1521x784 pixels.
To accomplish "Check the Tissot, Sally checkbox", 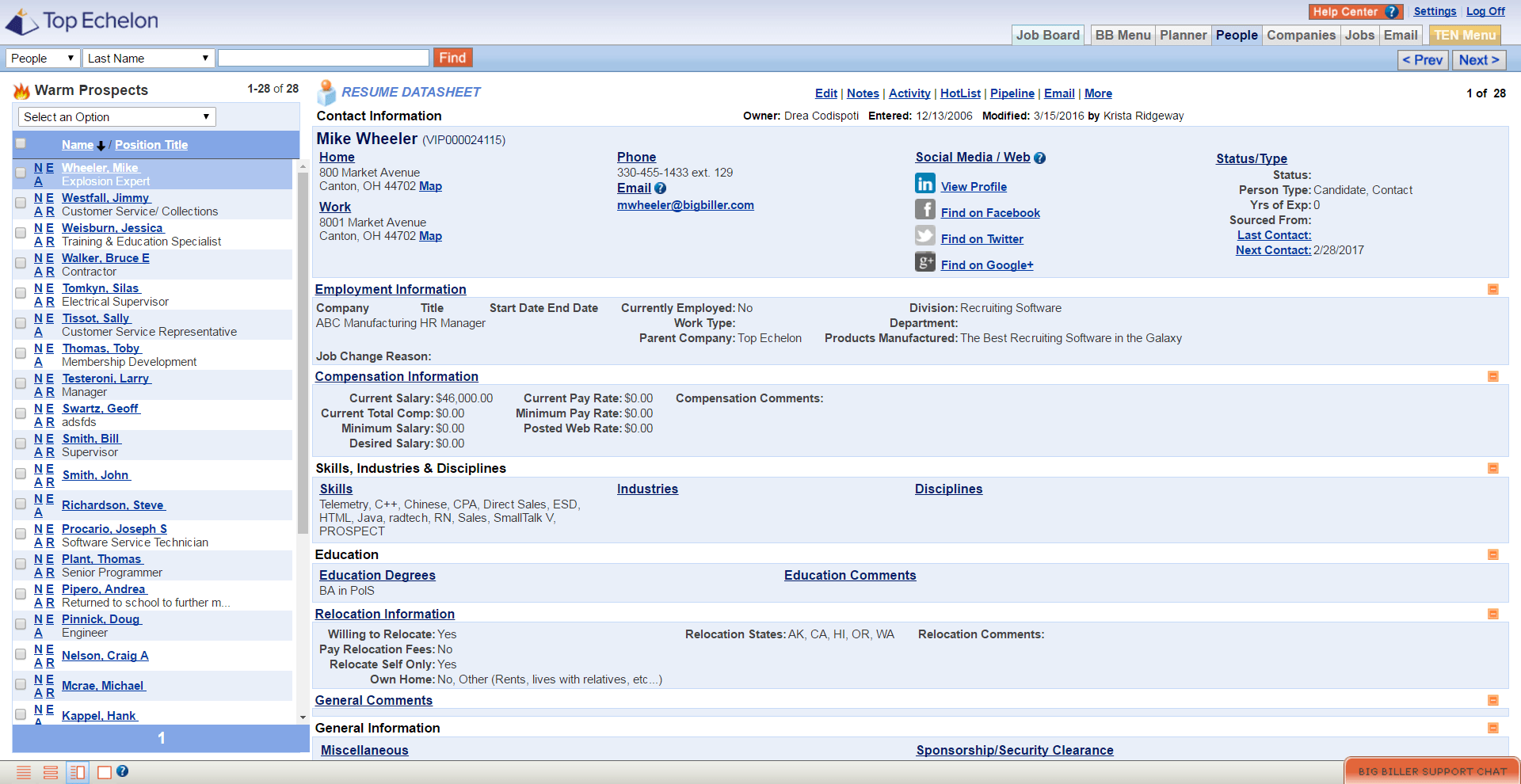I will tap(21, 323).
